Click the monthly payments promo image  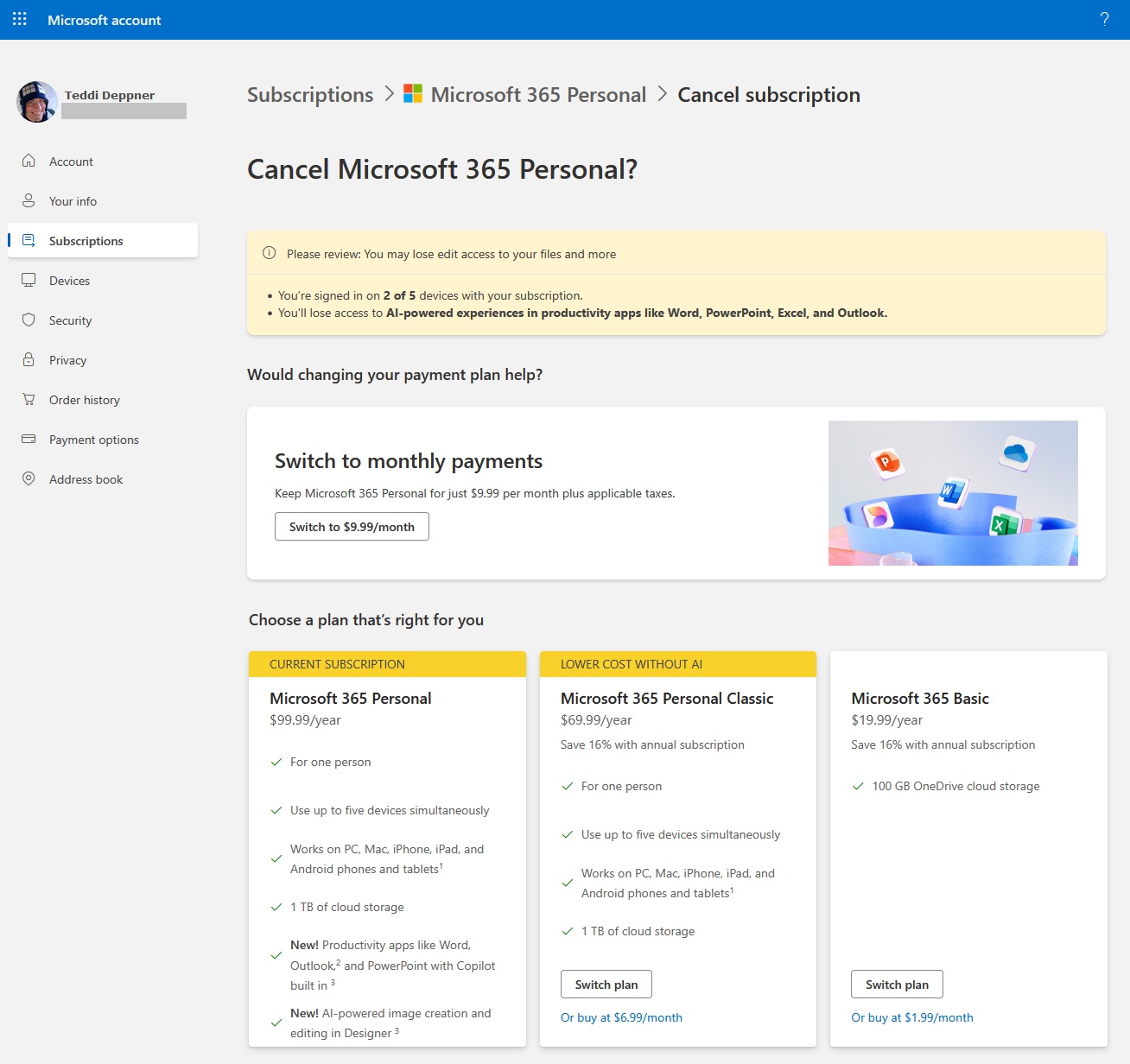click(953, 493)
